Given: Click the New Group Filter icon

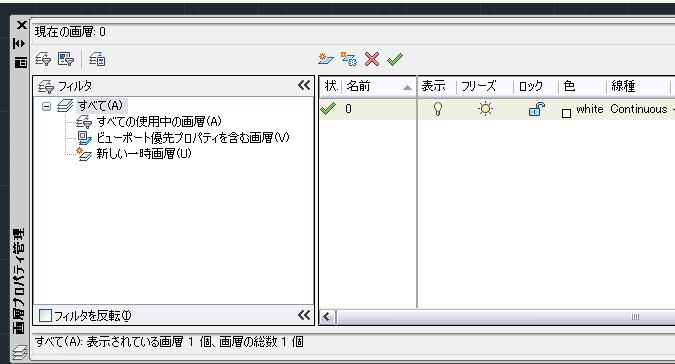Looking at the screenshot, I should tap(66, 59).
